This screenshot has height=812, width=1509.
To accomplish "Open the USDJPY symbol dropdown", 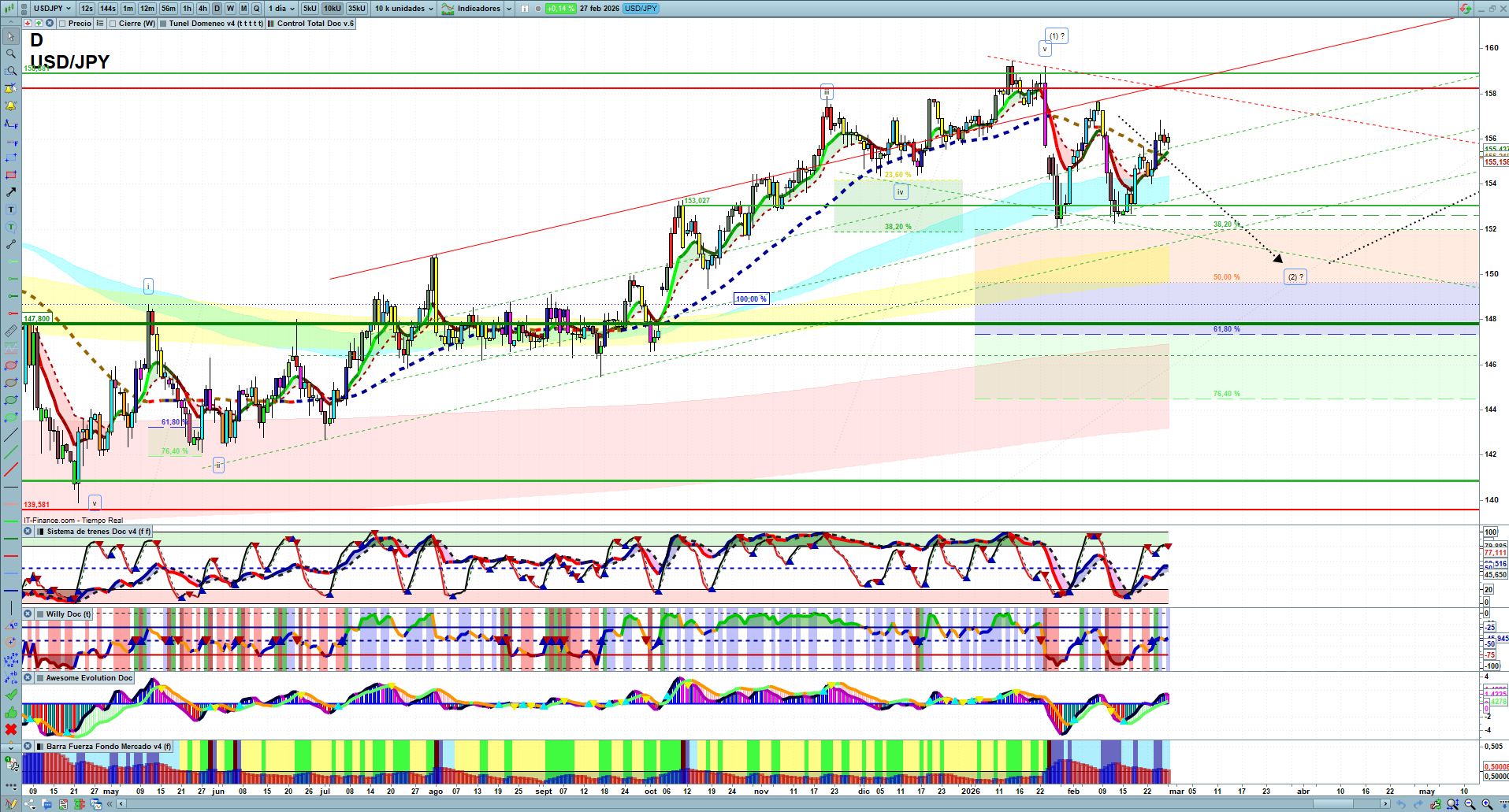I will 53,9.
